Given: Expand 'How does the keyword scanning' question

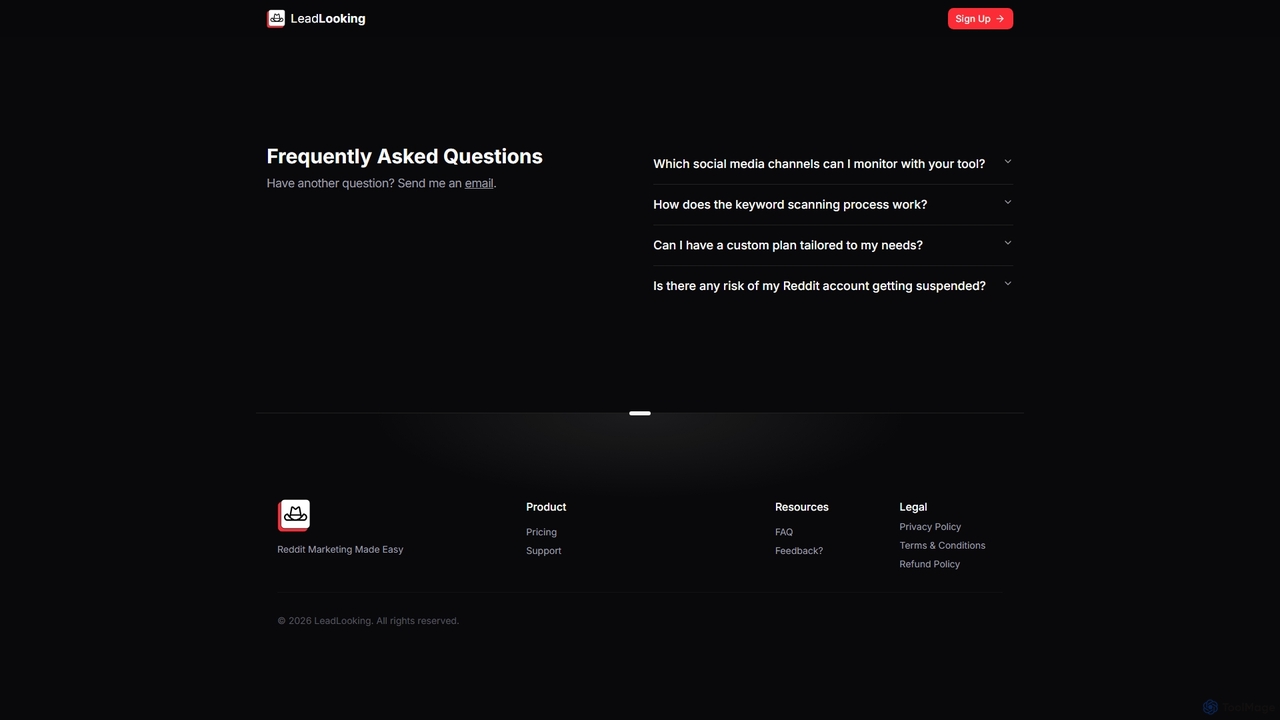Looking at the screenshot, I should [x=833, y=204].
